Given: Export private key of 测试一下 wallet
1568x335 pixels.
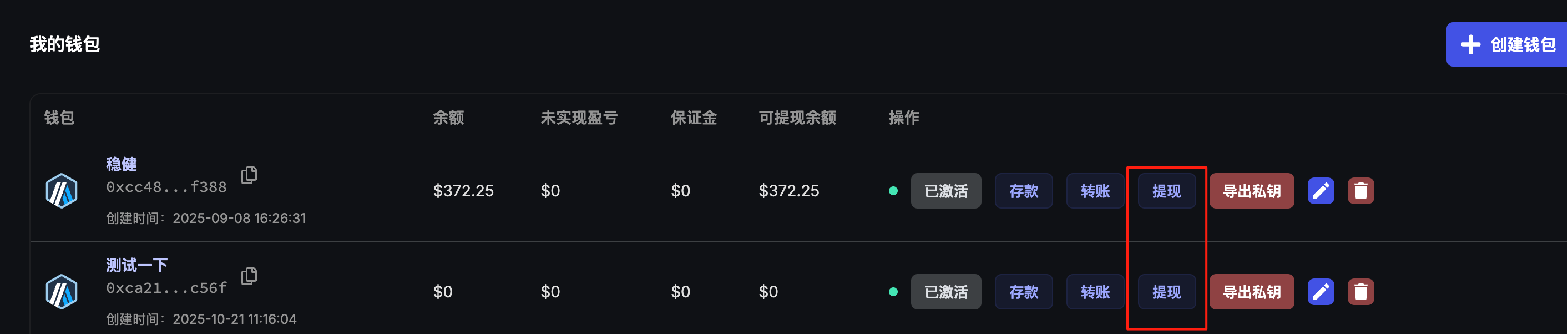Looking at the screenshot, I should click(1251, 292).
